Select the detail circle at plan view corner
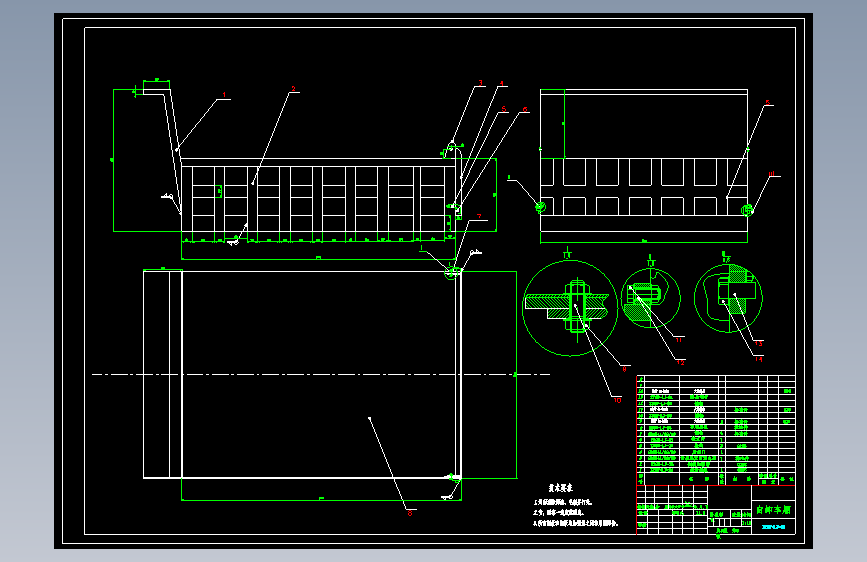The width and height of the screenshot is (867, 562). (453, 272)
